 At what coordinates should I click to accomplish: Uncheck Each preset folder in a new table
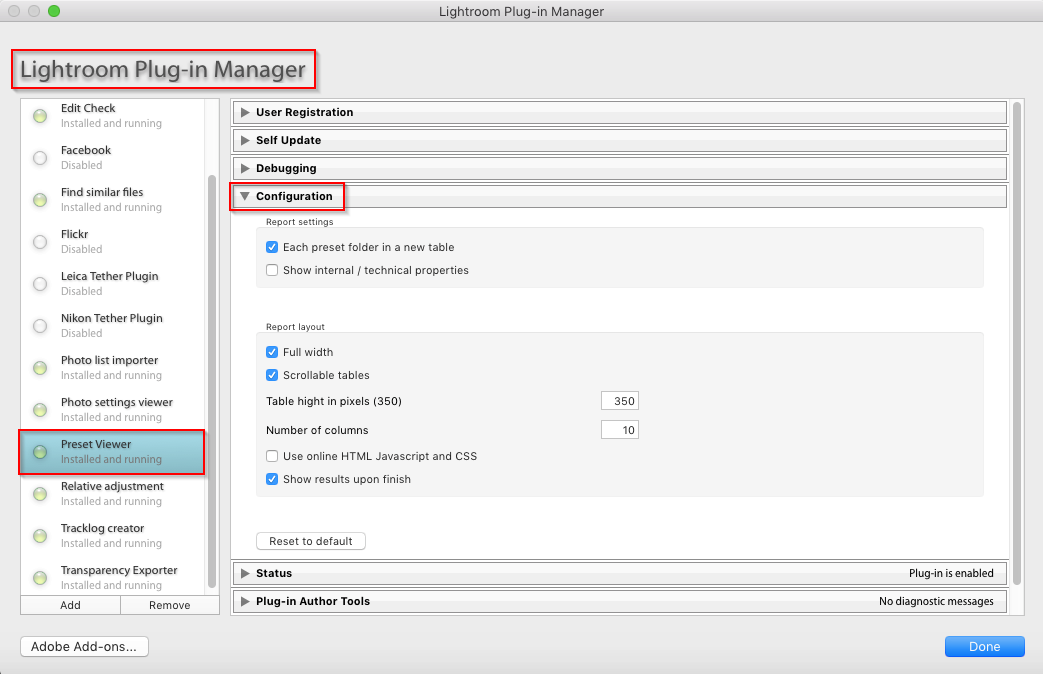272,247
